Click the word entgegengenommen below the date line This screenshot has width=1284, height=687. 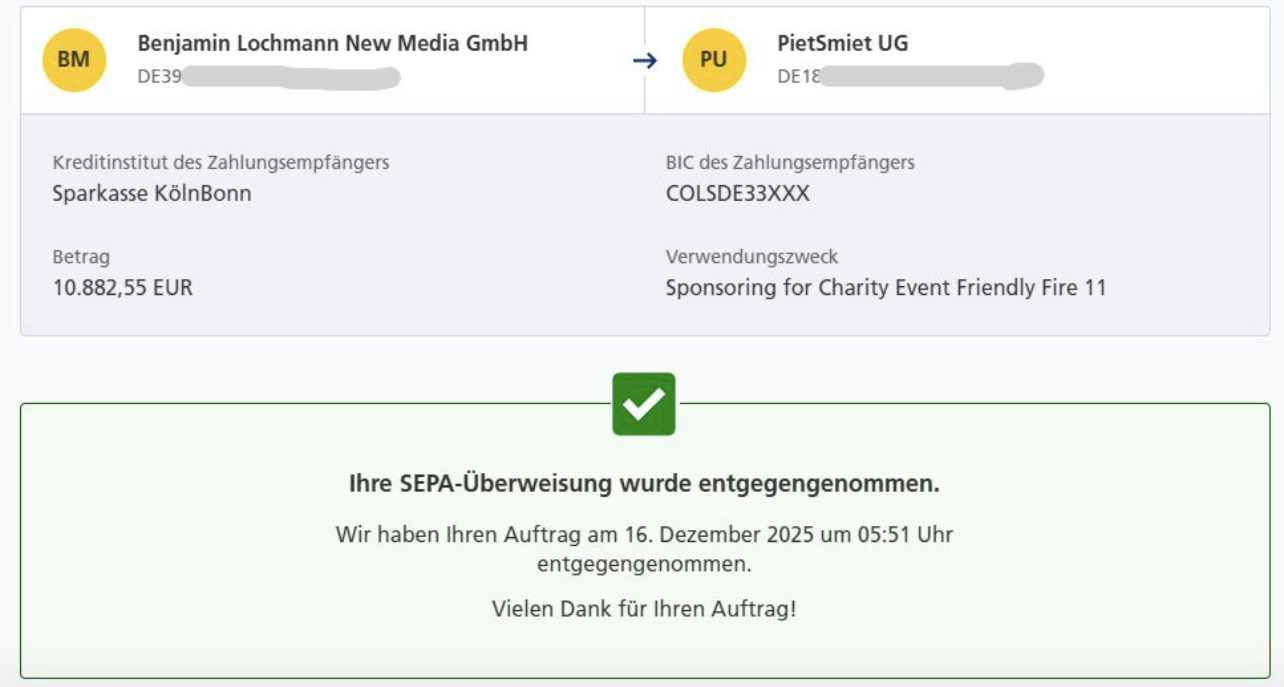coord(643,564)
